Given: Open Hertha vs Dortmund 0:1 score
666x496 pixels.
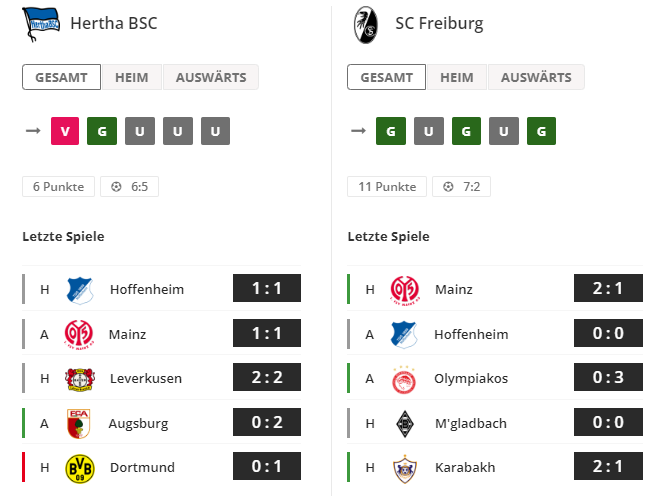Looking at the screenshot, I should [267, 466].
